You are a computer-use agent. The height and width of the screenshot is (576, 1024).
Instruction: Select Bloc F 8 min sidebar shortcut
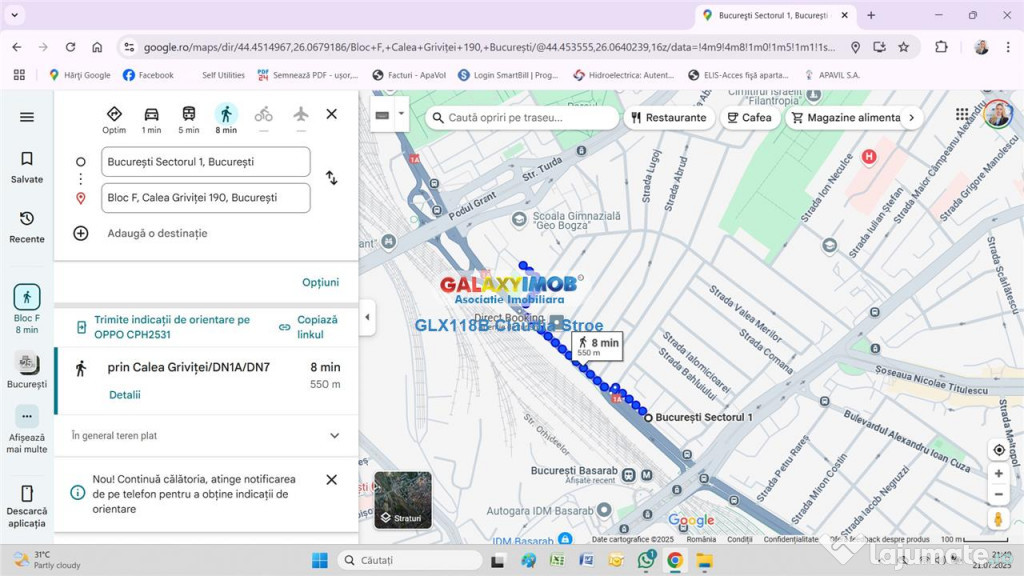pos(27,310)
